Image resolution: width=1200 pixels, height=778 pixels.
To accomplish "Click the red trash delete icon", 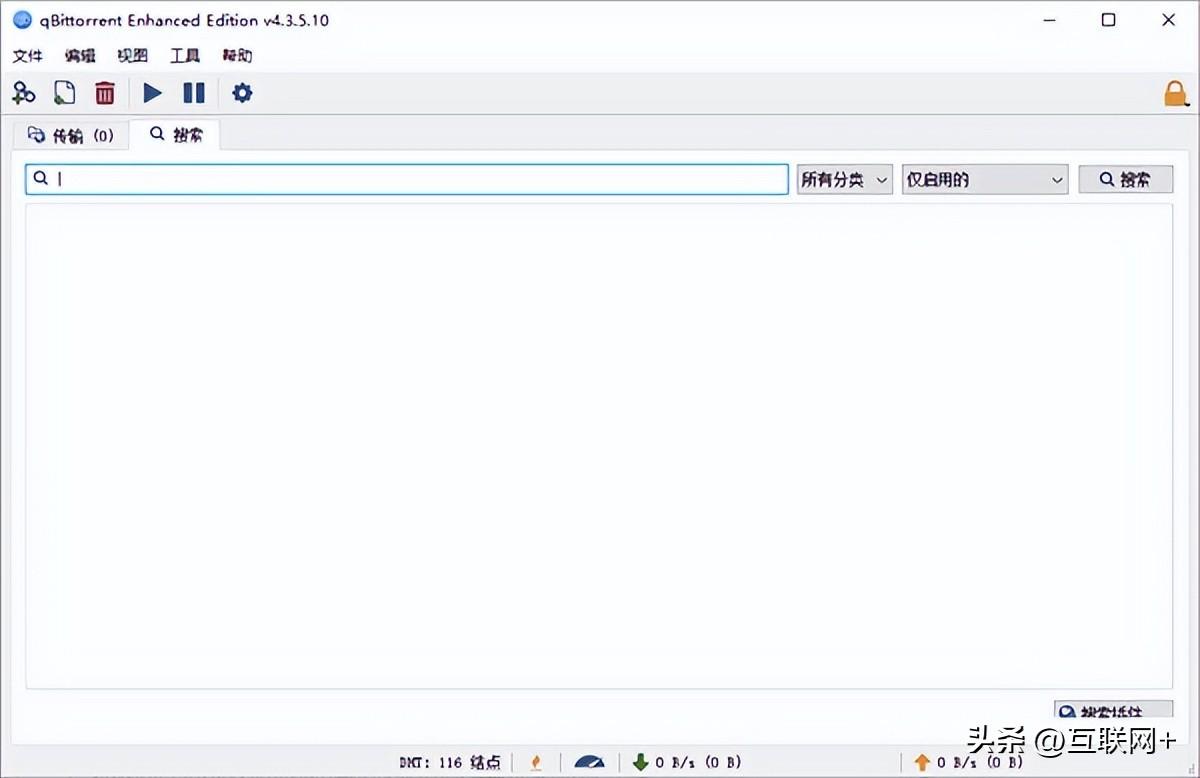I will [x=105, y=93].
